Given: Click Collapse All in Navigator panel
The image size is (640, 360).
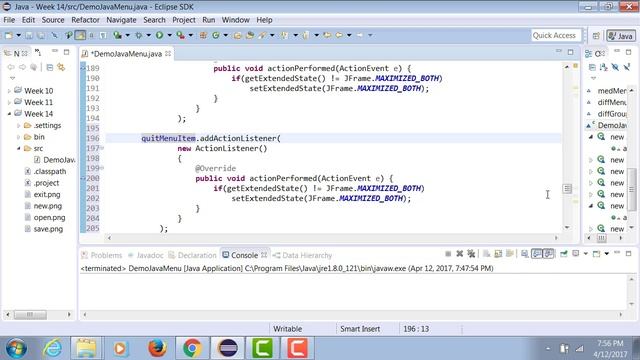Looking at the screenshot, I should pos(49,67).
